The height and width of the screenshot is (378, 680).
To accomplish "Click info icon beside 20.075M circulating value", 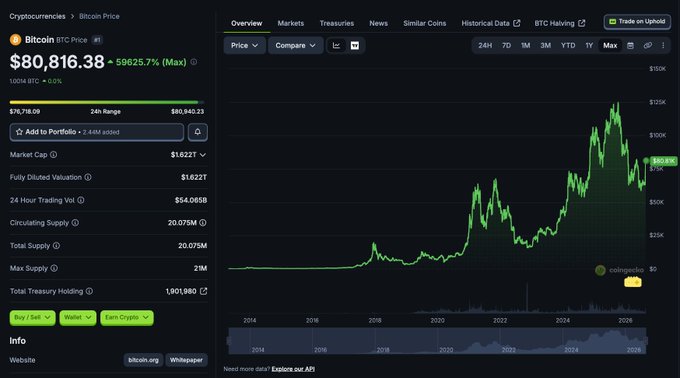I will click(x=203, y=223).
